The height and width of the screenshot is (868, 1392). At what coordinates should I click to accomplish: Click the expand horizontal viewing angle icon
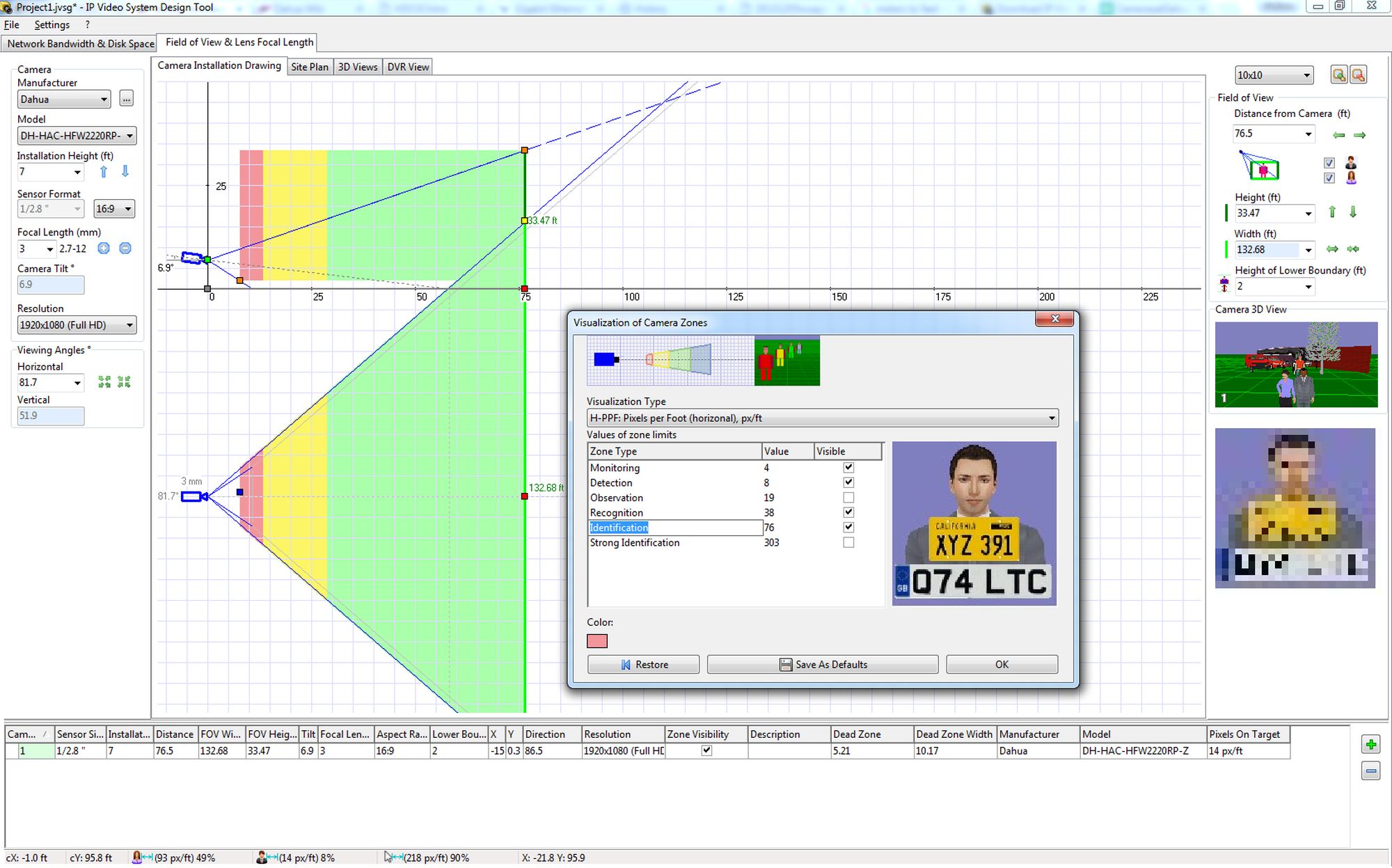[x=104, y=382]
